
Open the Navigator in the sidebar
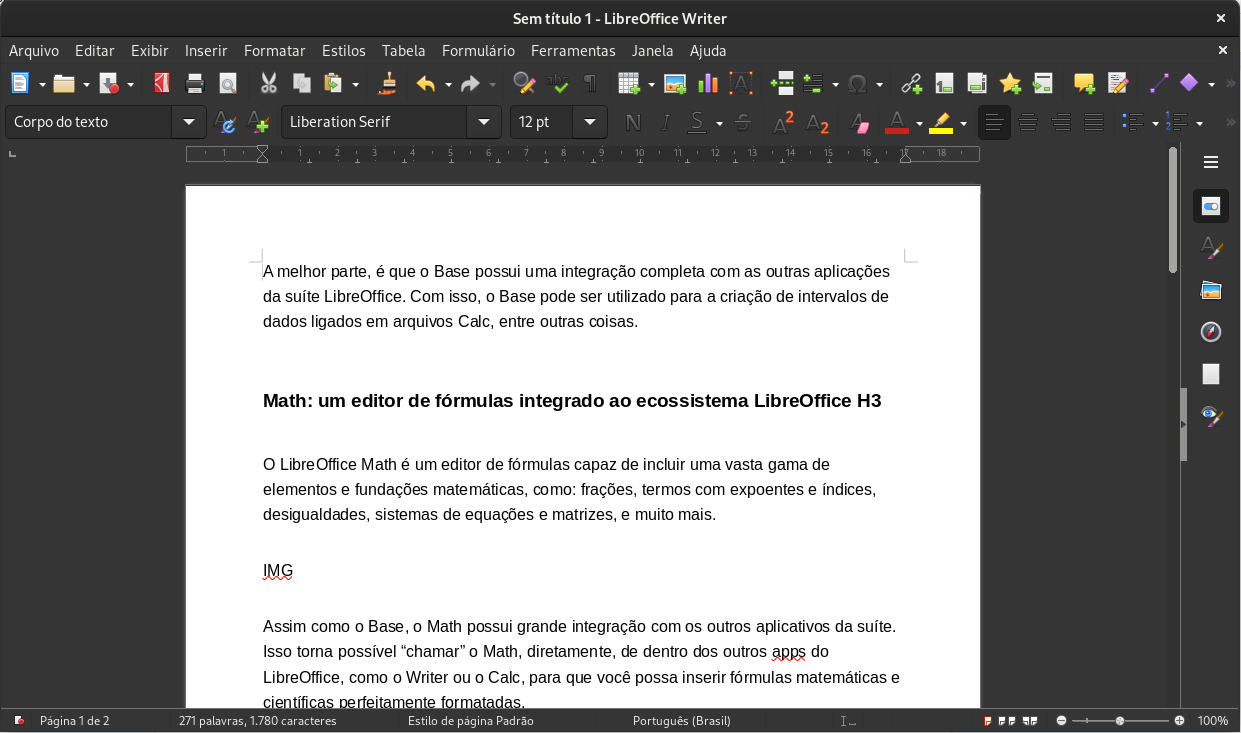coord(1210,332)
